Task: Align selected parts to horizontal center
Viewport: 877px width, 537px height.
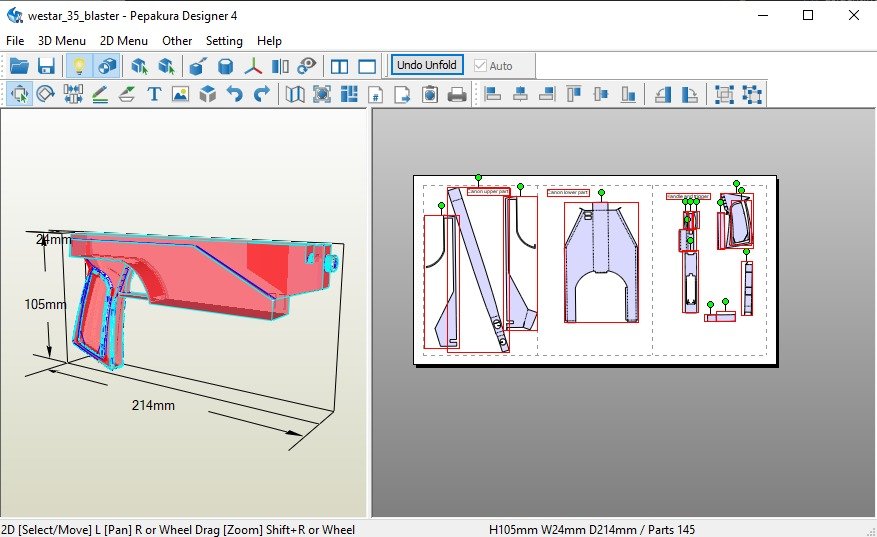Action: tap(520, 93)
